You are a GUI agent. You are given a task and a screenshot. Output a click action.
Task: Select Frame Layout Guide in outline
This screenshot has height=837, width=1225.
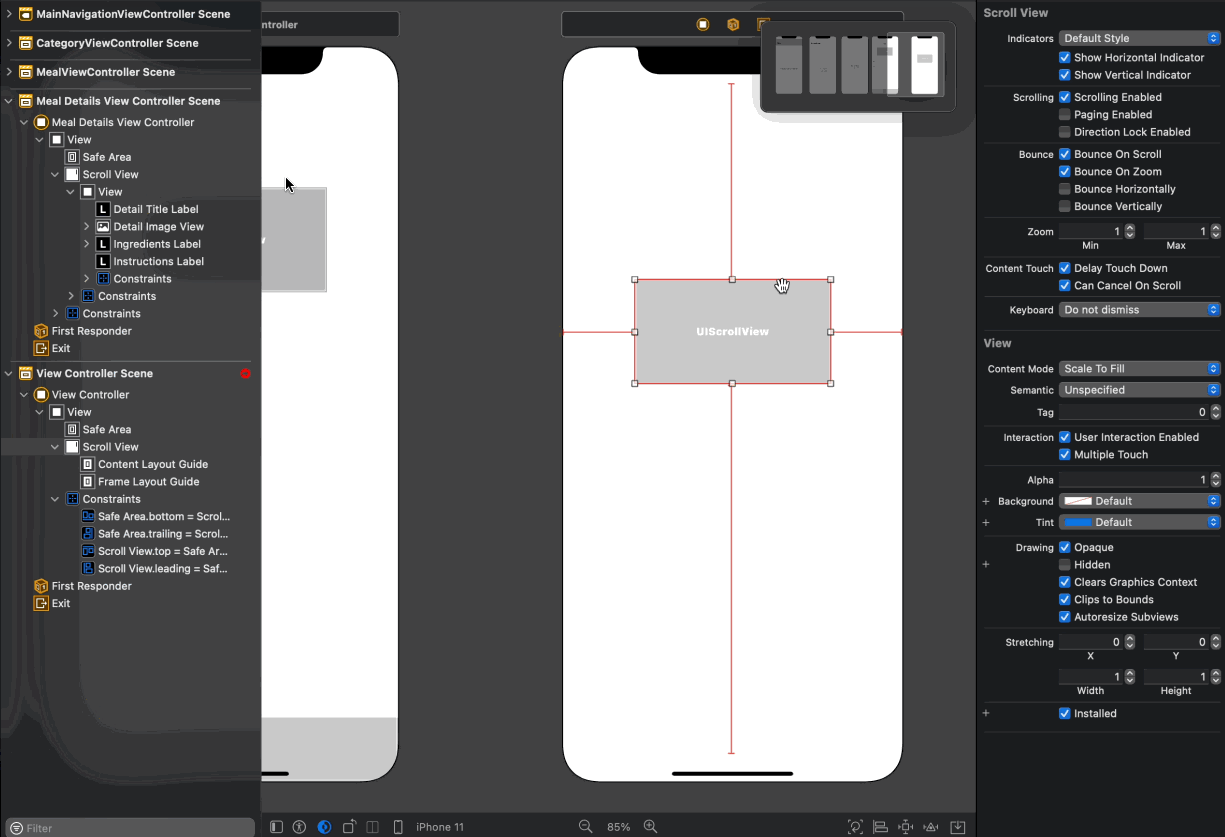coord(148,481)
